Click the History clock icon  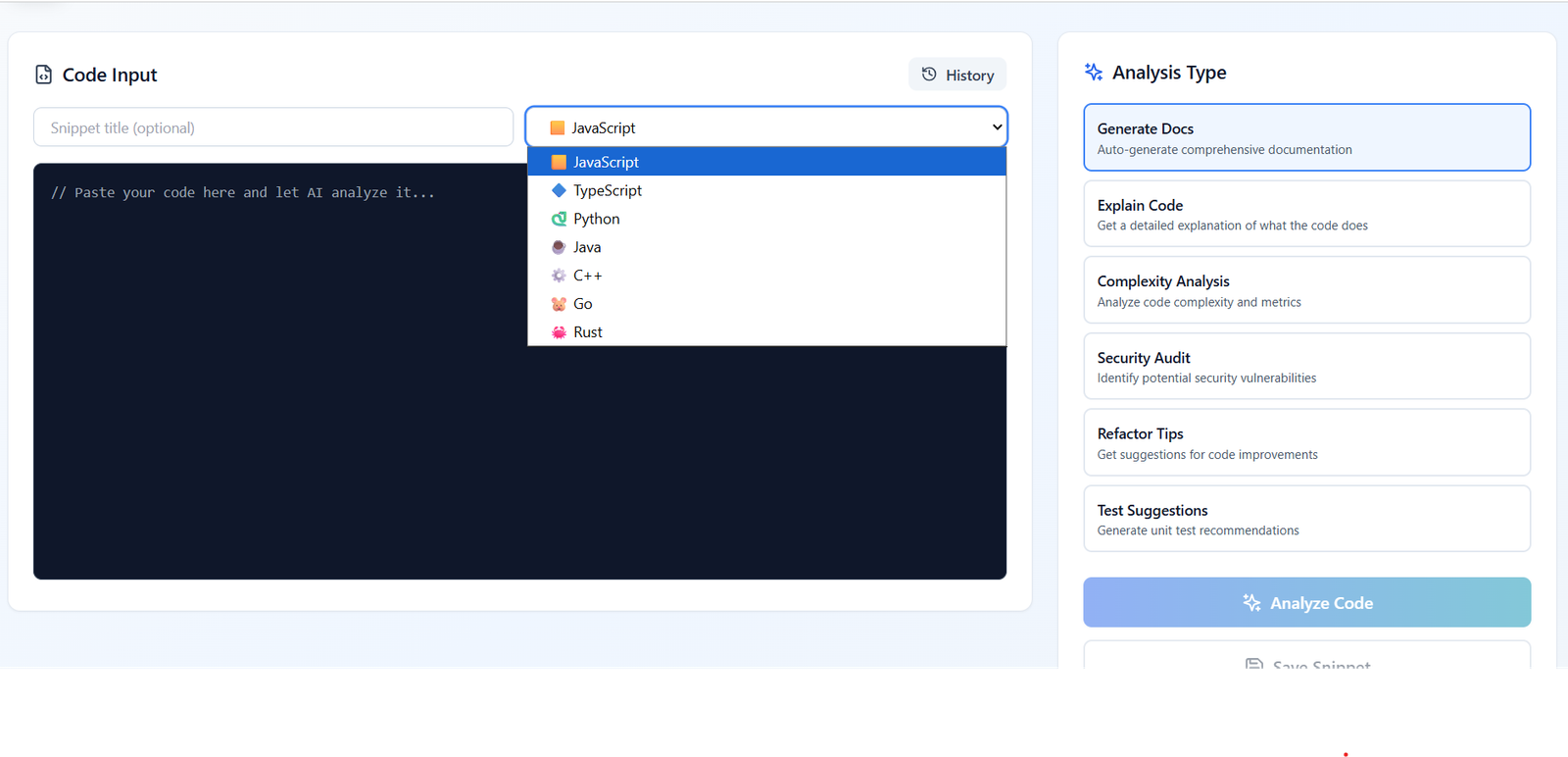coord(929,75)
